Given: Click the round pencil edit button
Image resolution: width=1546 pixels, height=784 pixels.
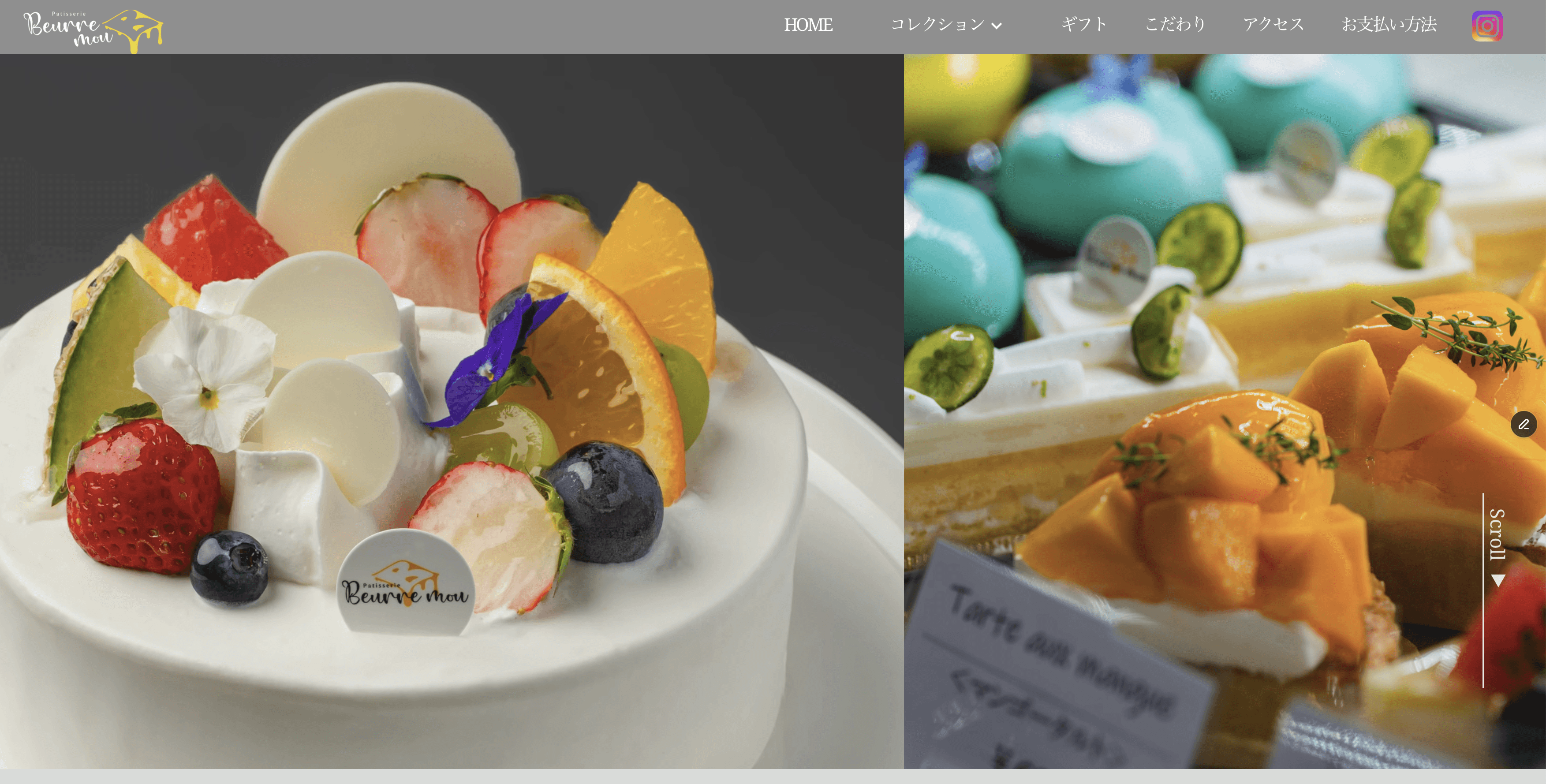Looking at the screenshot, I should coord(1523,425).
